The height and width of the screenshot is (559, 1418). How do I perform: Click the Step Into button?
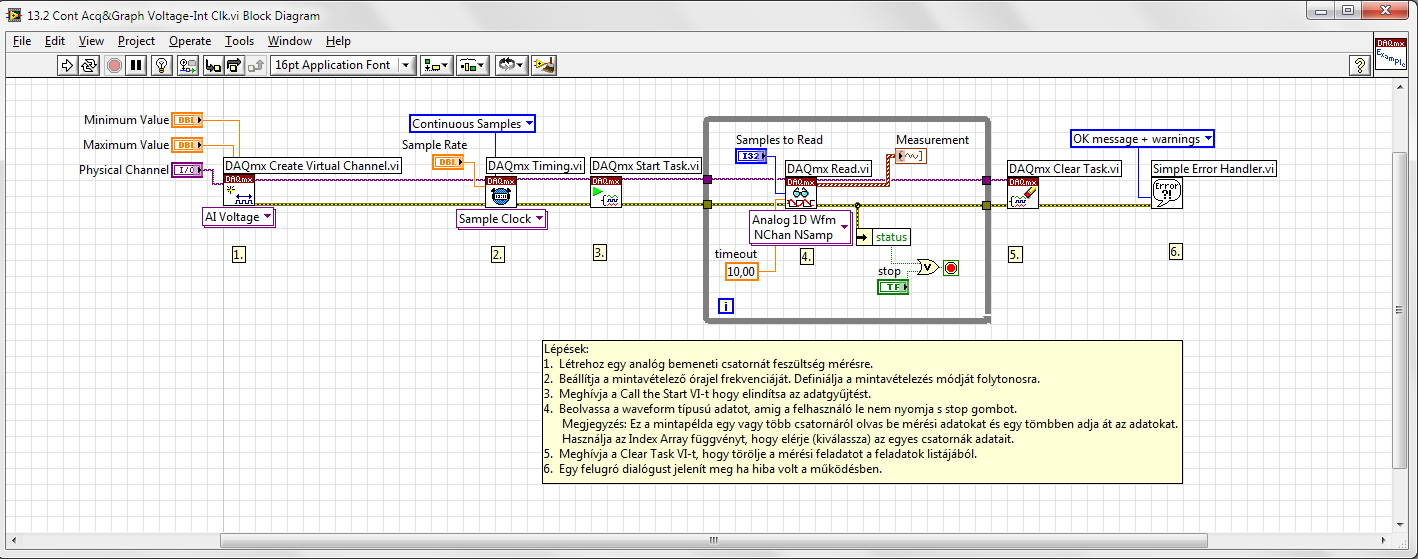click(x=212, y=65)
